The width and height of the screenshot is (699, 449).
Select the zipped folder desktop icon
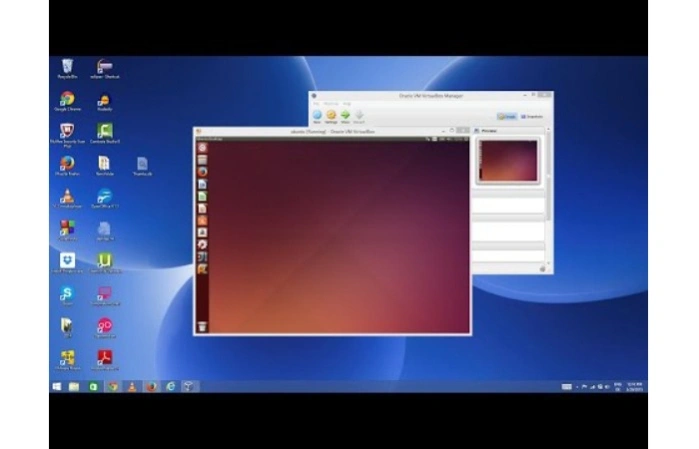coord(105,166)
